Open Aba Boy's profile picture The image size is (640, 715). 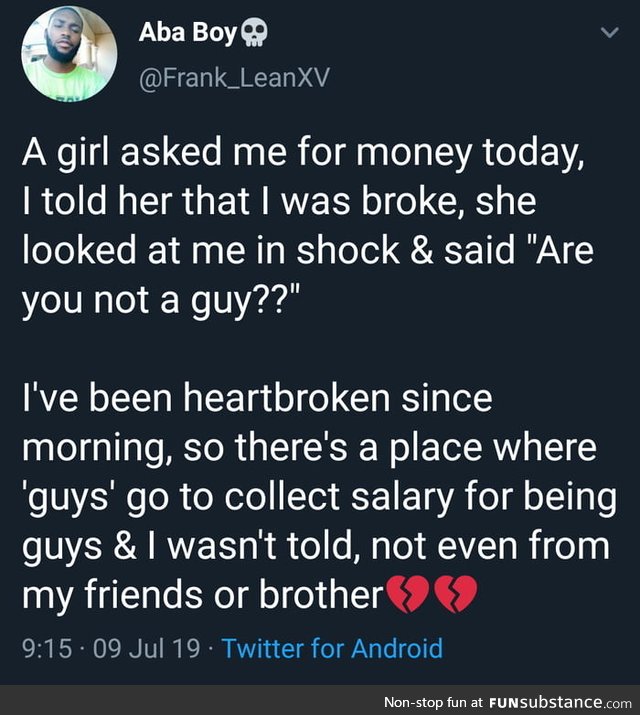pyautogui.click(x=69, y=54)
